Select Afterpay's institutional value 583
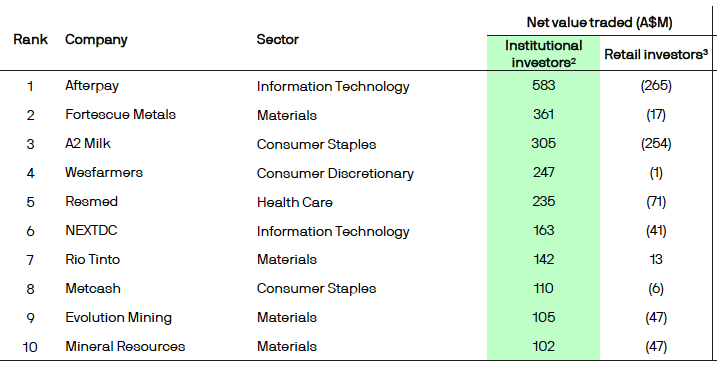The height and width of the screenshot is (371, 717). 544,86
